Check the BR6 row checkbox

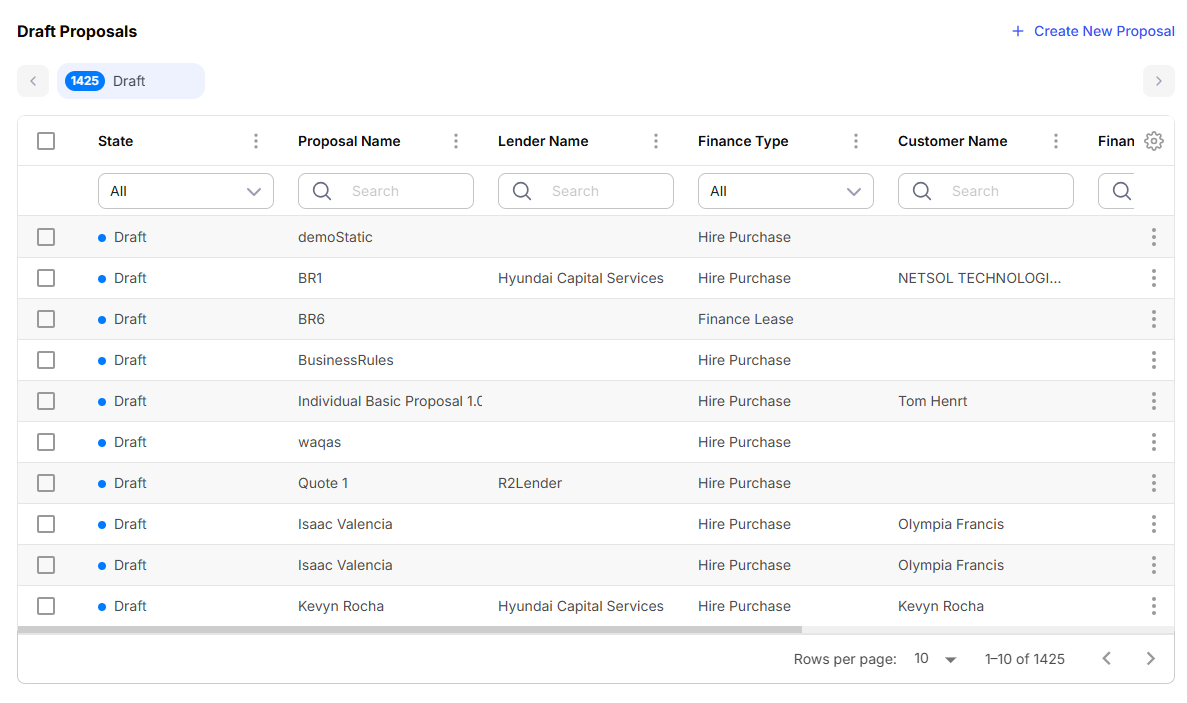click(46, 319)
